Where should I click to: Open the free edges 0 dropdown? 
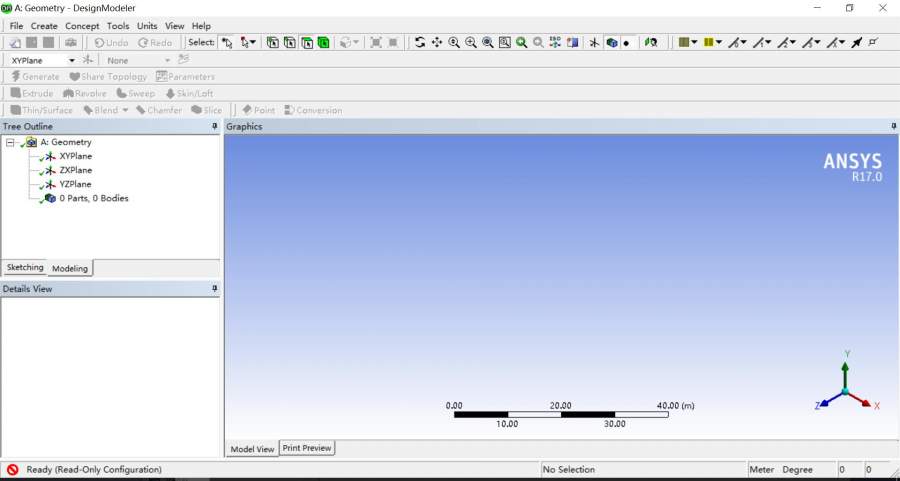(744, 42)
